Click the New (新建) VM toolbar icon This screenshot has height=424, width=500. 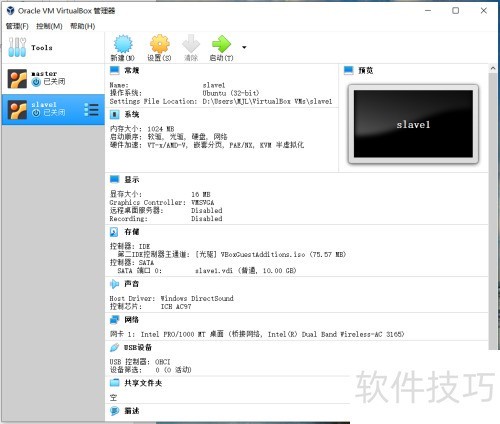pyautogui.click(x=123, y=44)
